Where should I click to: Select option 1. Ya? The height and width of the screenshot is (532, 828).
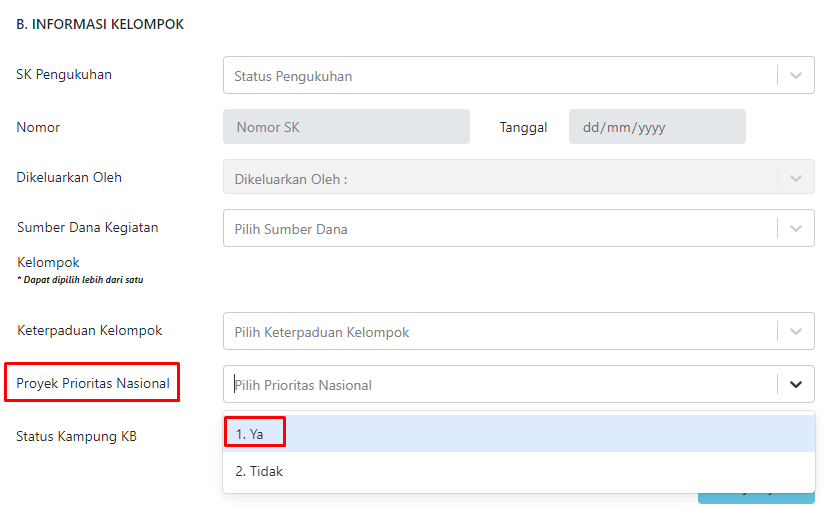519,434
